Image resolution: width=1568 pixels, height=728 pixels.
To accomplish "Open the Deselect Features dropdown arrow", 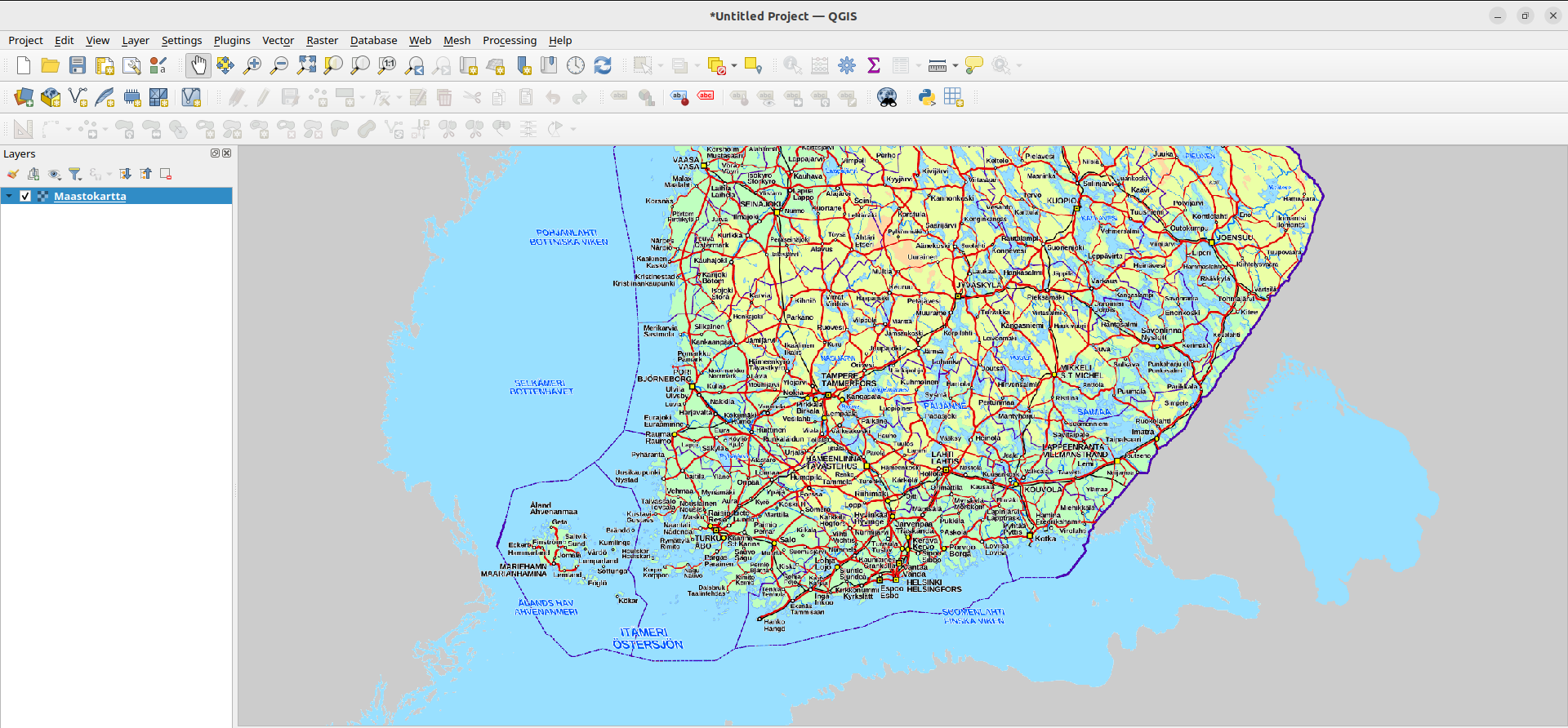I will click(x=734, y=65).
